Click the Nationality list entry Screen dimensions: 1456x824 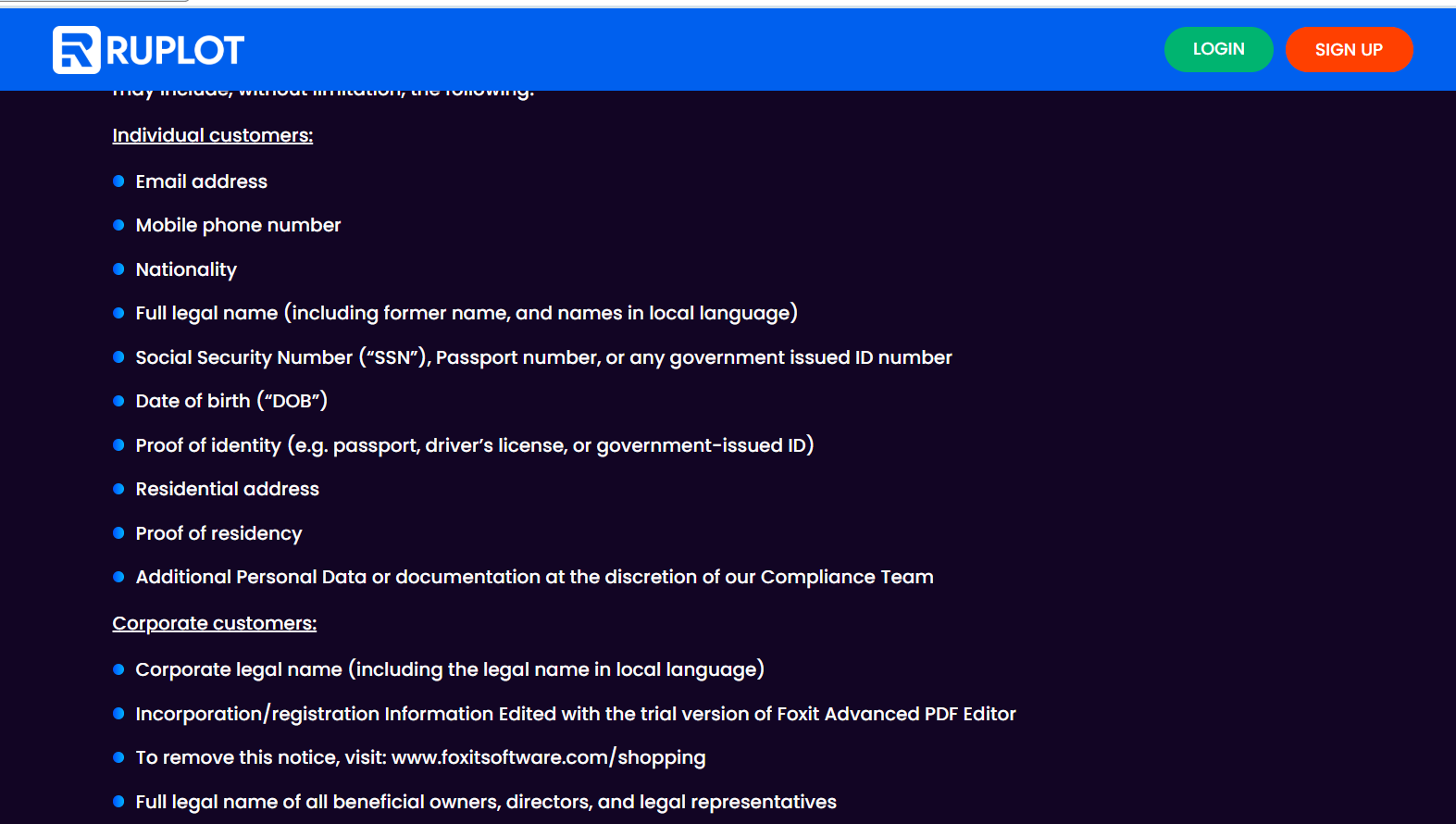186,269
